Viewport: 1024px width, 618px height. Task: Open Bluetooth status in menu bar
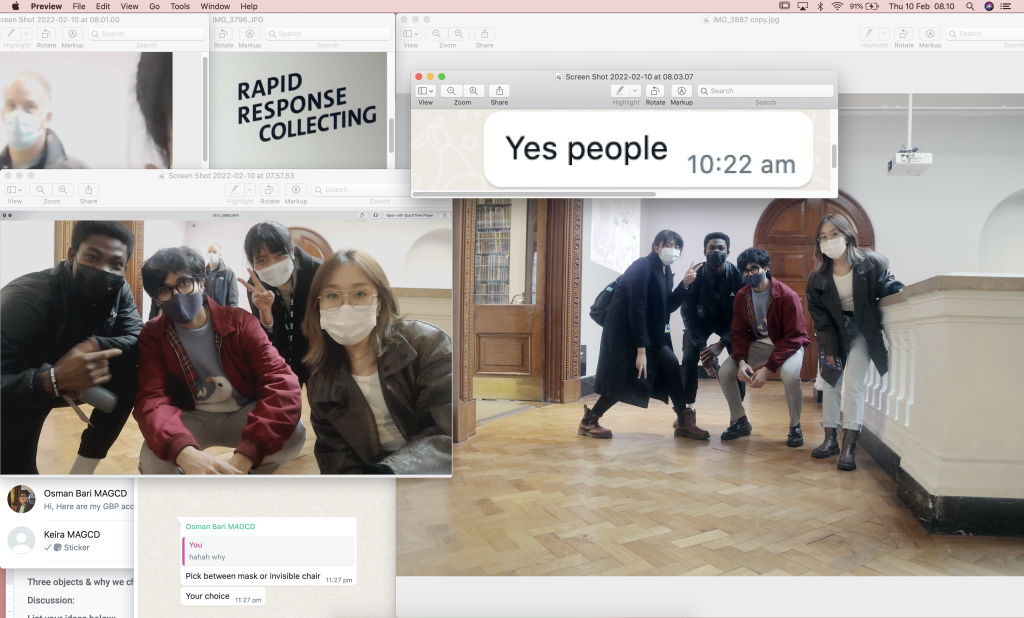(x=820, y=6)
